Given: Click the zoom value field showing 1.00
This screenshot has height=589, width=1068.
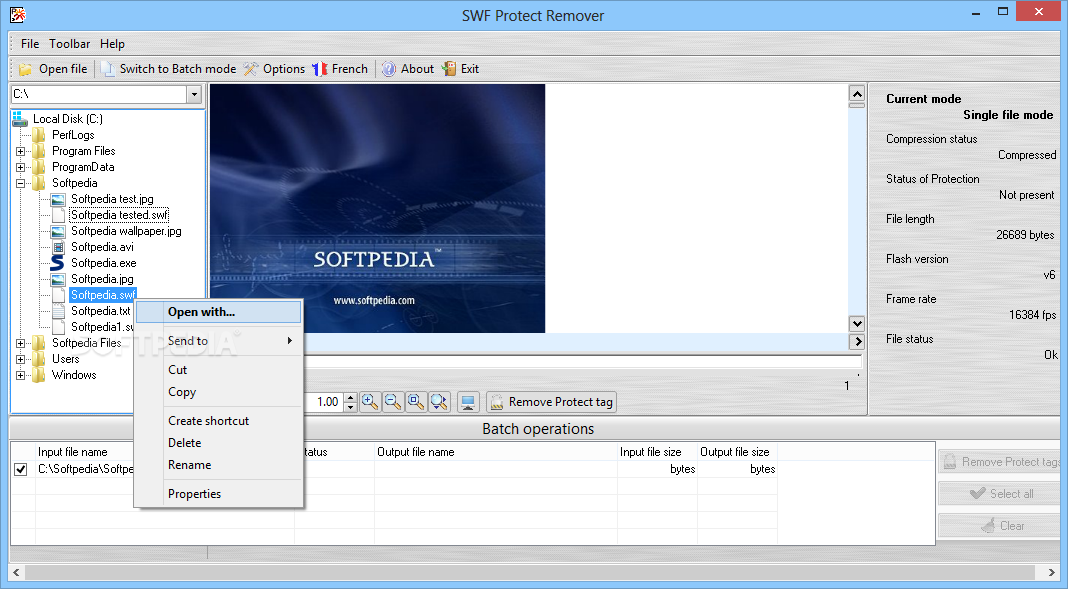Looking at the screenshot, I should [323, 402].
